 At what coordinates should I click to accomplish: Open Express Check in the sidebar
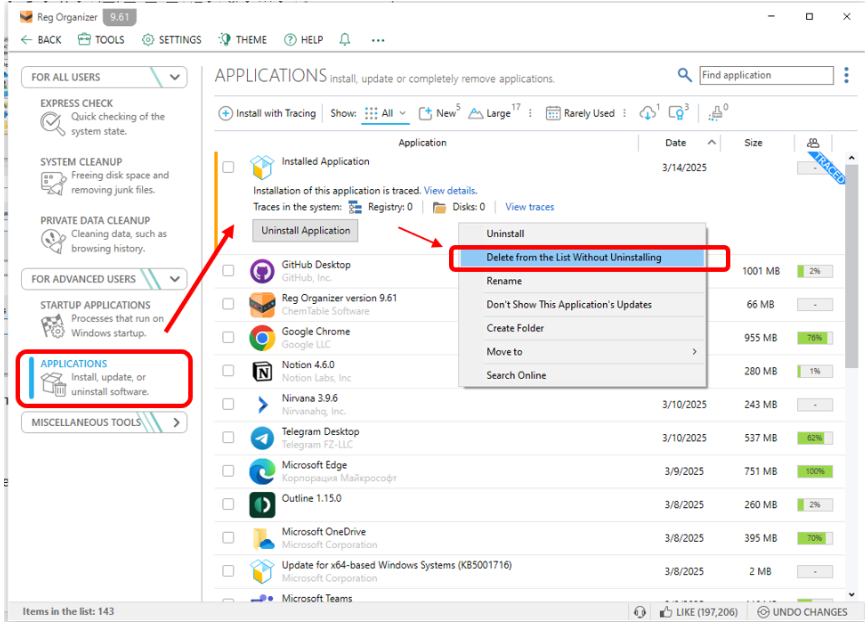point(103,117)
